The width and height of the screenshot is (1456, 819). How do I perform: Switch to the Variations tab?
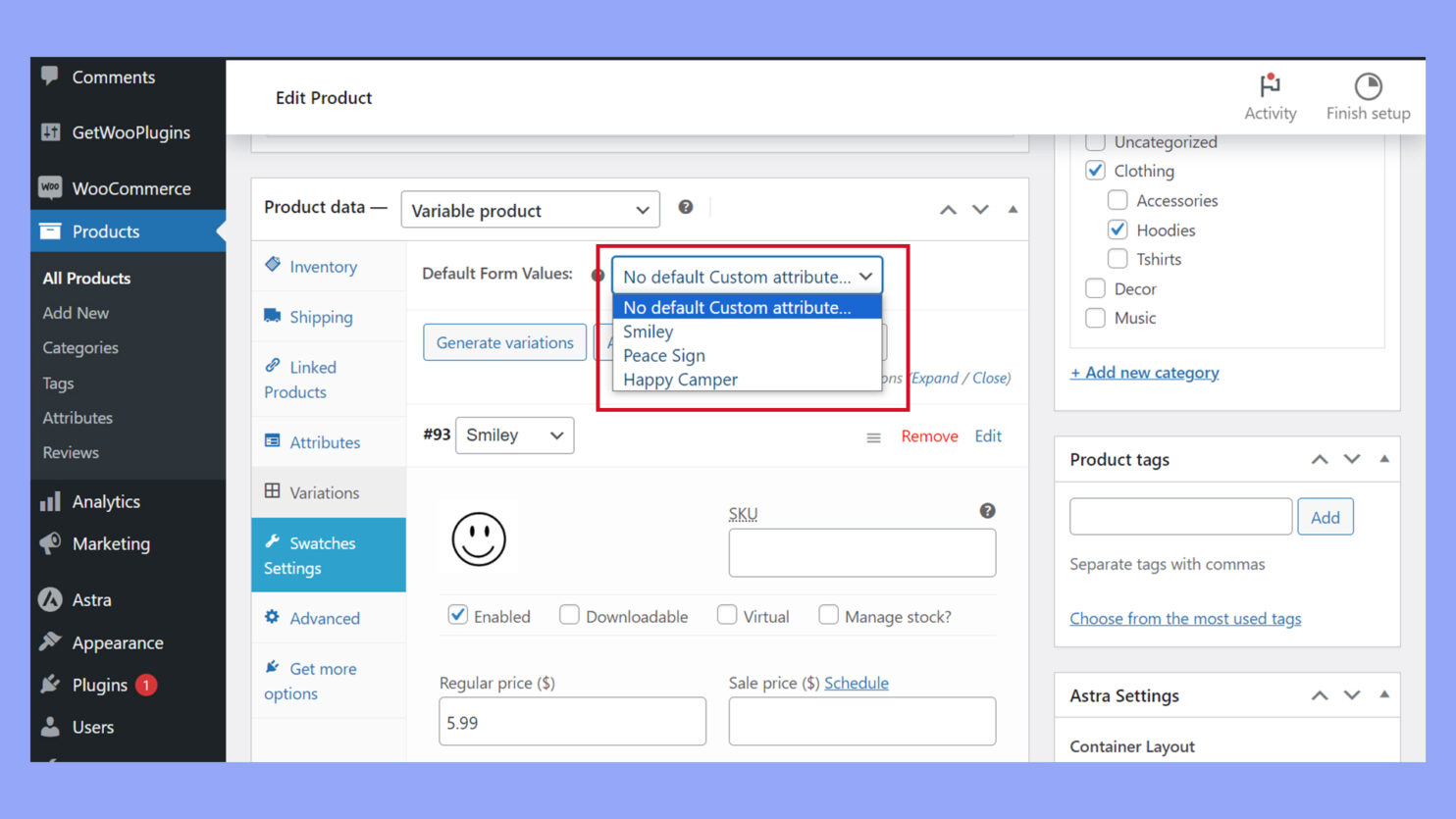click(328, 492)
